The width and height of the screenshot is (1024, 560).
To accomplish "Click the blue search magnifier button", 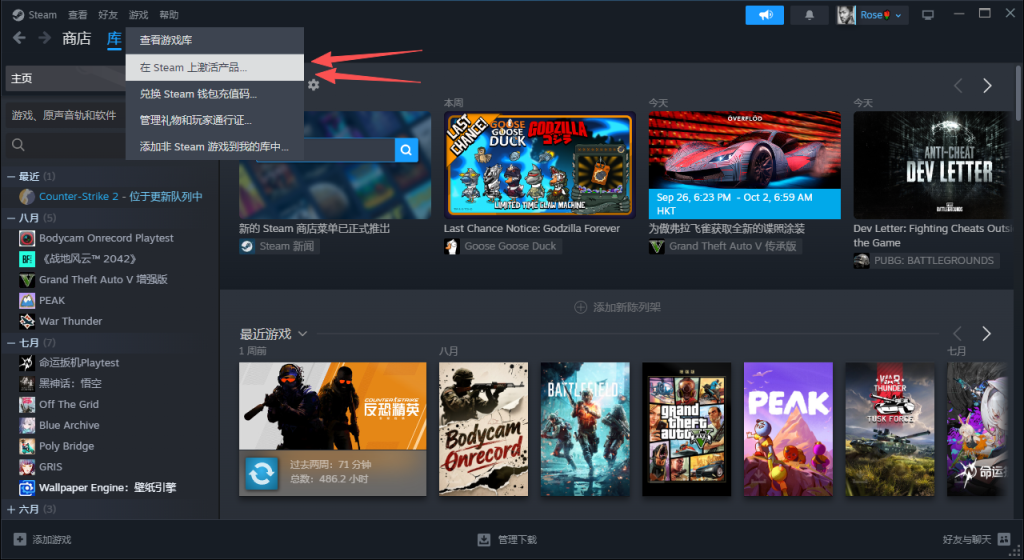I will pyautogui.click(x=406, y=150).
